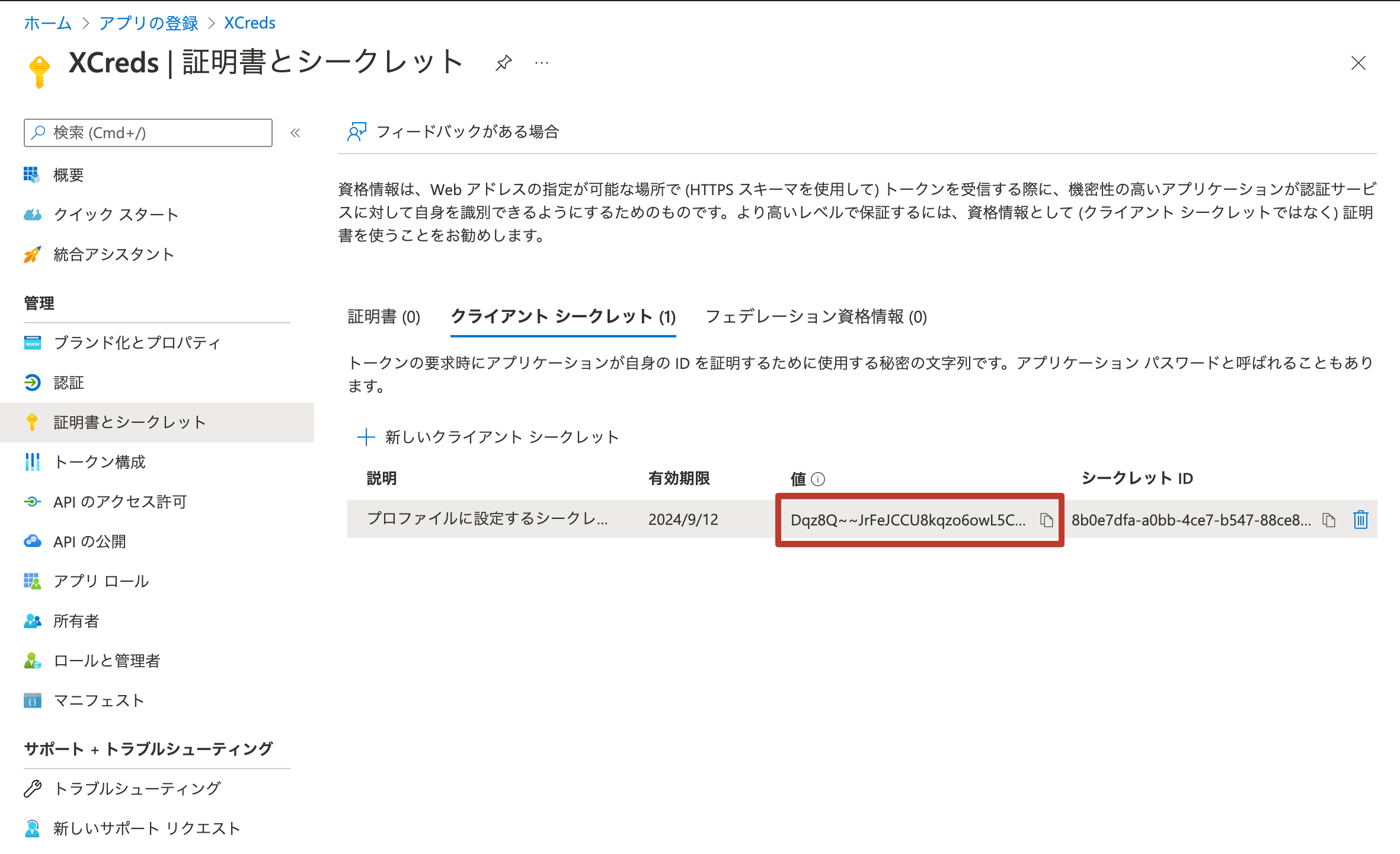Click the 有効期限 column header
This screenshot has width=1400, height=854.
point(679,479)
